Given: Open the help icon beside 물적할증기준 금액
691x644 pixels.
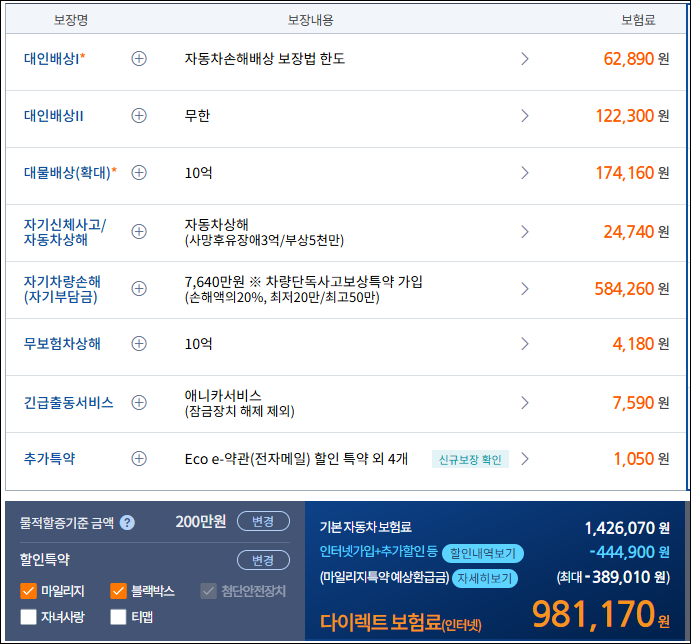Looking at the screenshot, I should 127,523.
